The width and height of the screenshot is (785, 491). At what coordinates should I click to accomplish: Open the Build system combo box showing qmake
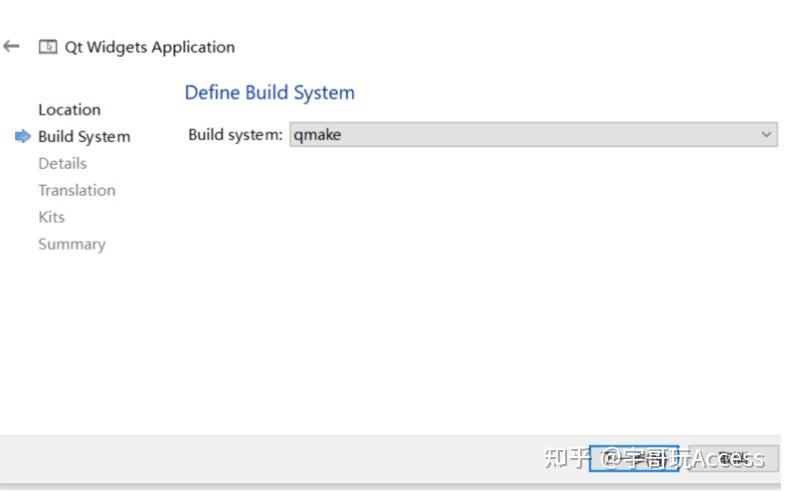(x=532, y=135)
